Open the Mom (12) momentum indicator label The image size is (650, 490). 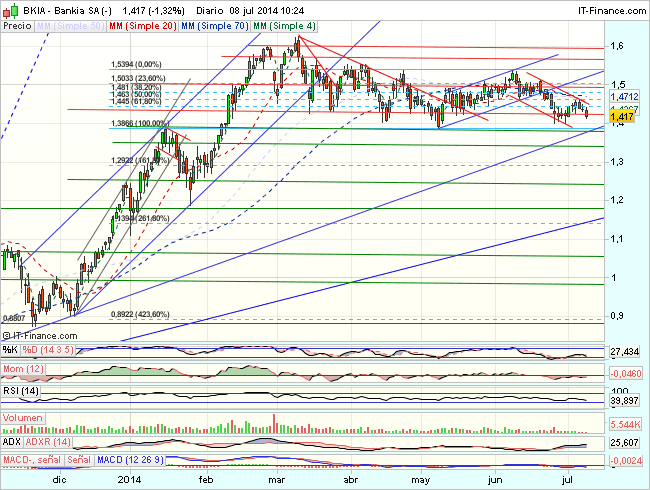(22, 371)
